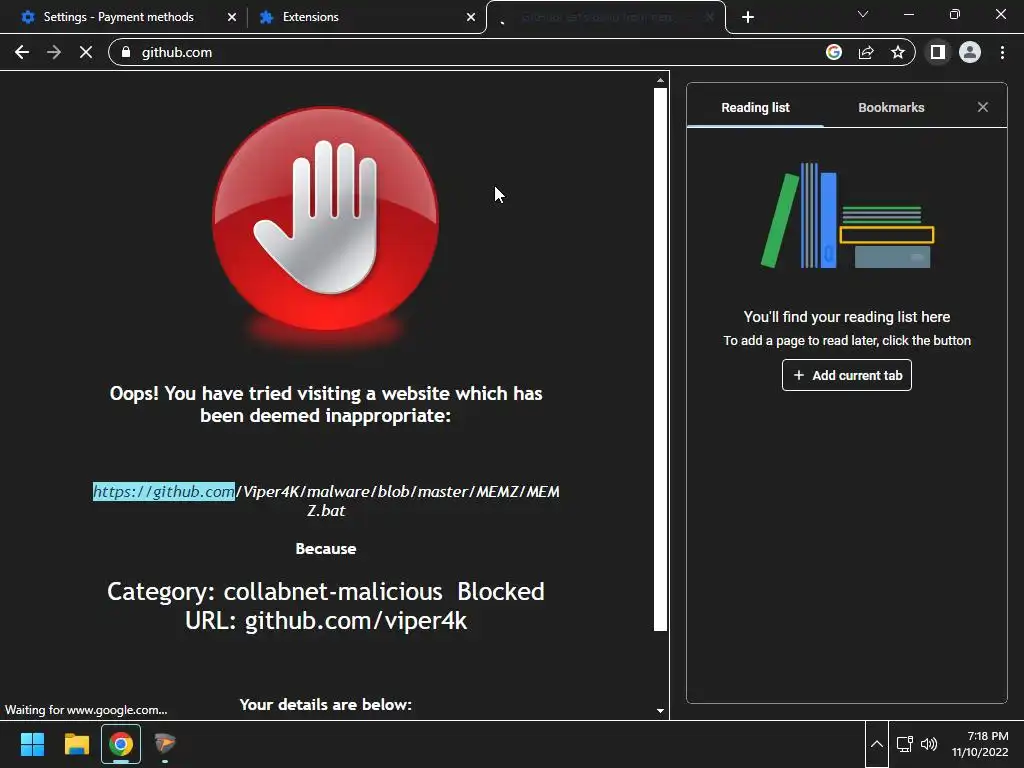Switch to Settings - Payment methods tab
1024x768 pixels.
coord(118,17)
